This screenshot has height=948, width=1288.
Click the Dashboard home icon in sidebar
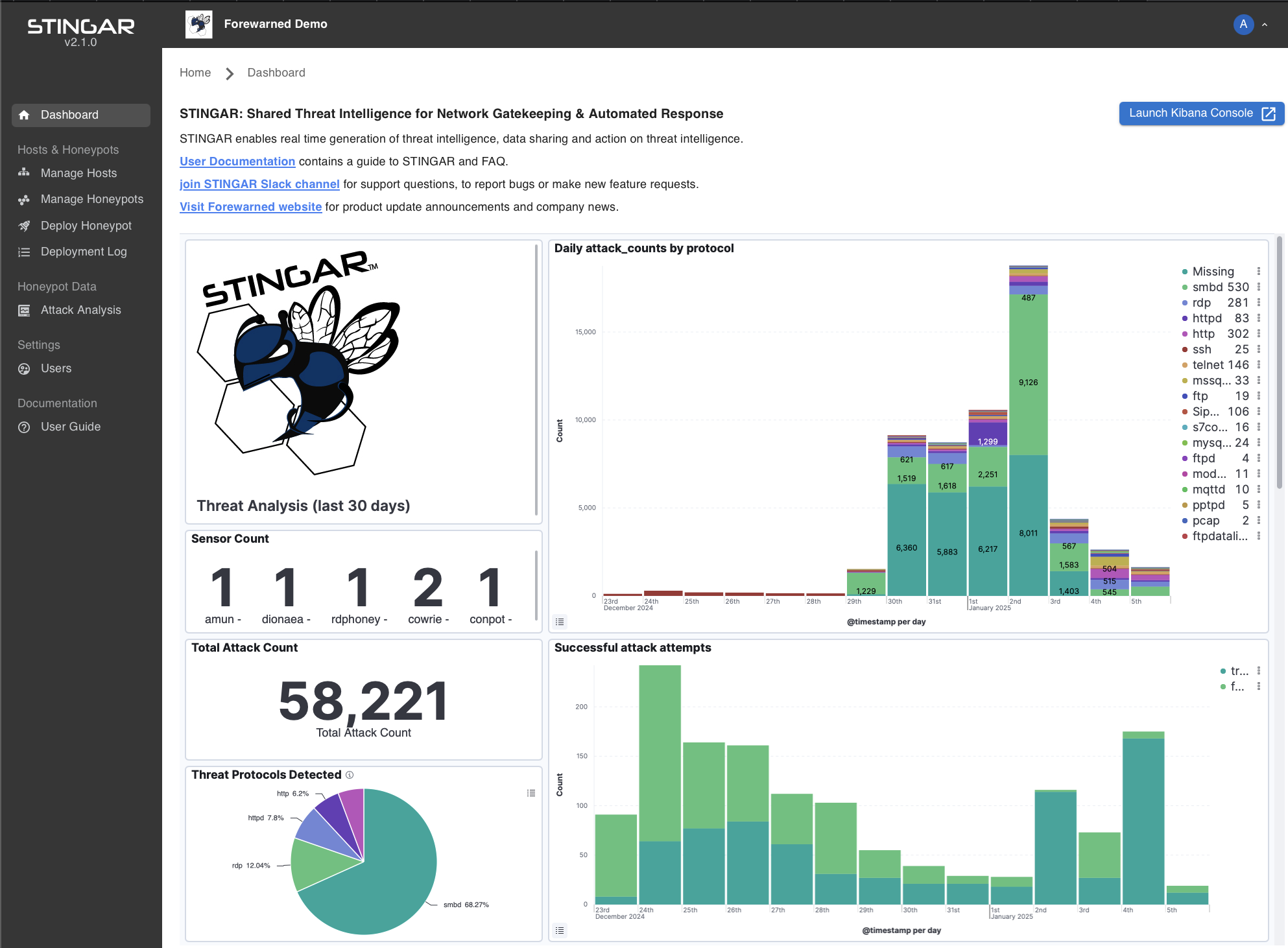coord(24,115)
